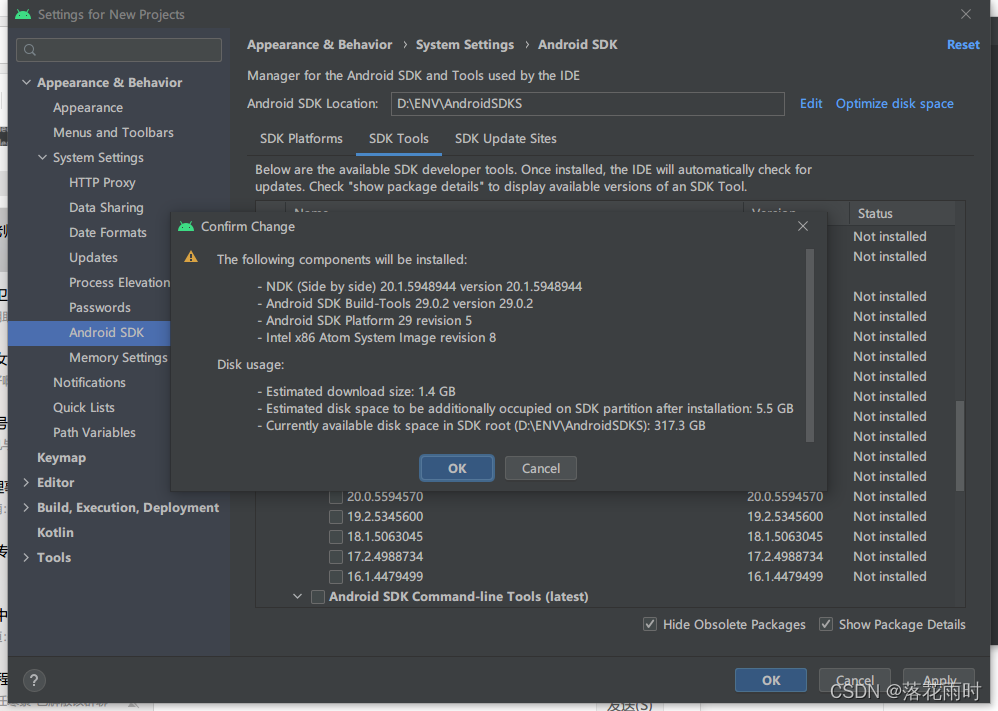Image resolution: width=998 pixels, height=711 pixels.
Task: Click the Apply button
Action: 939,680
